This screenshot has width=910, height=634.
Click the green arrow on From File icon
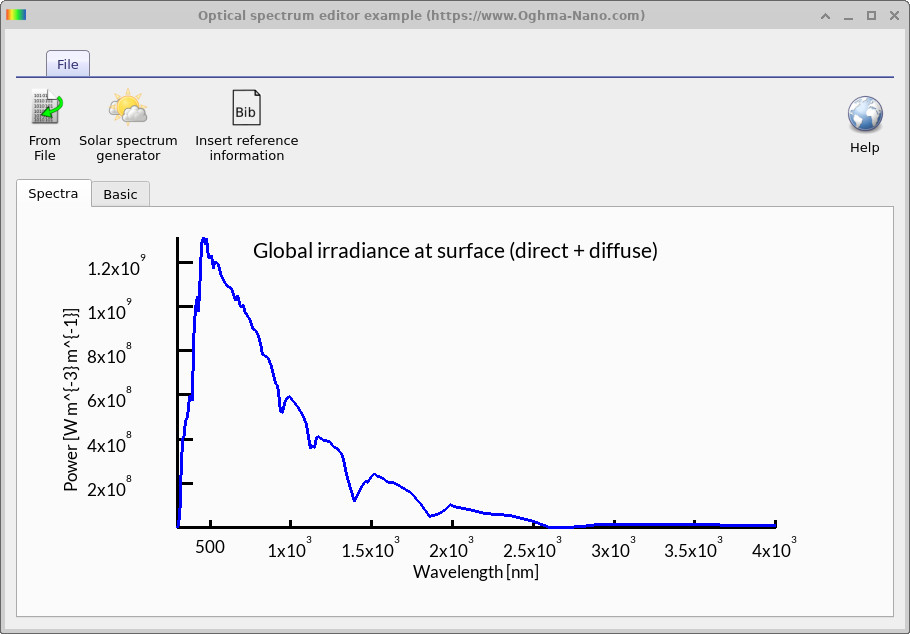coord(52,112)
